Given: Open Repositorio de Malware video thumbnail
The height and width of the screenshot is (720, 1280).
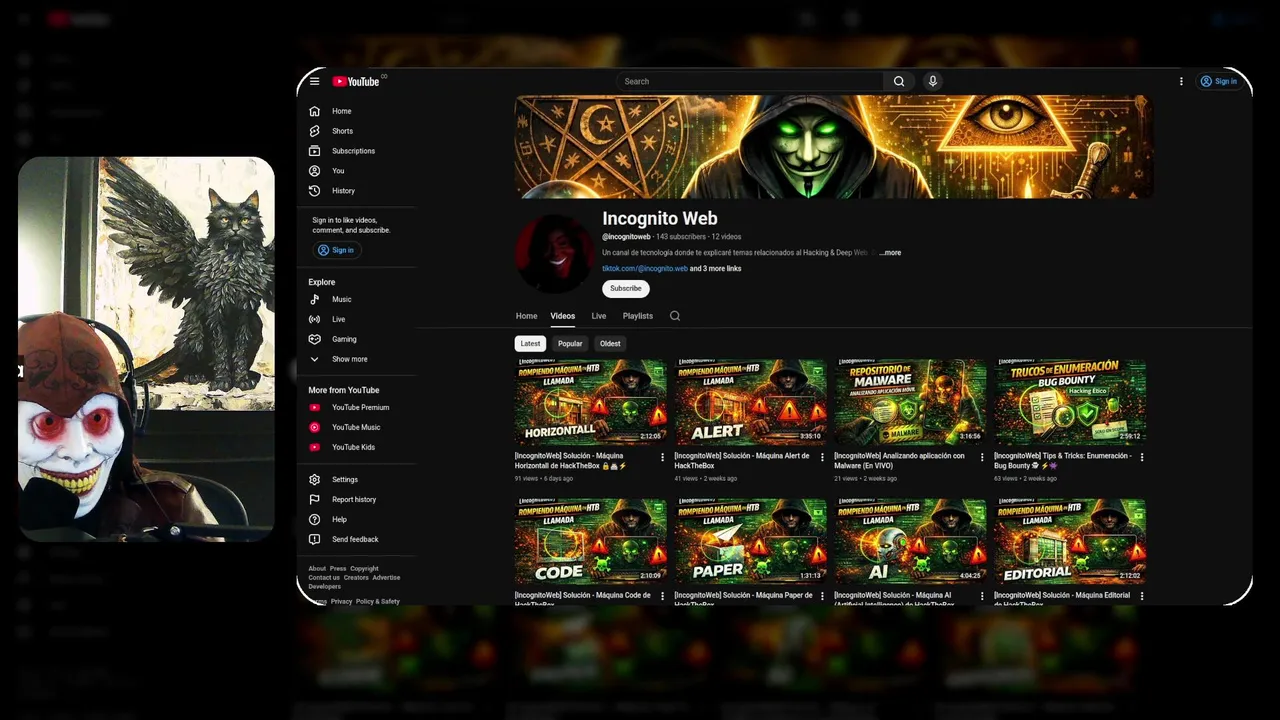Looking at the screenshot, I should pyautogui.click(x=910, y=402).
